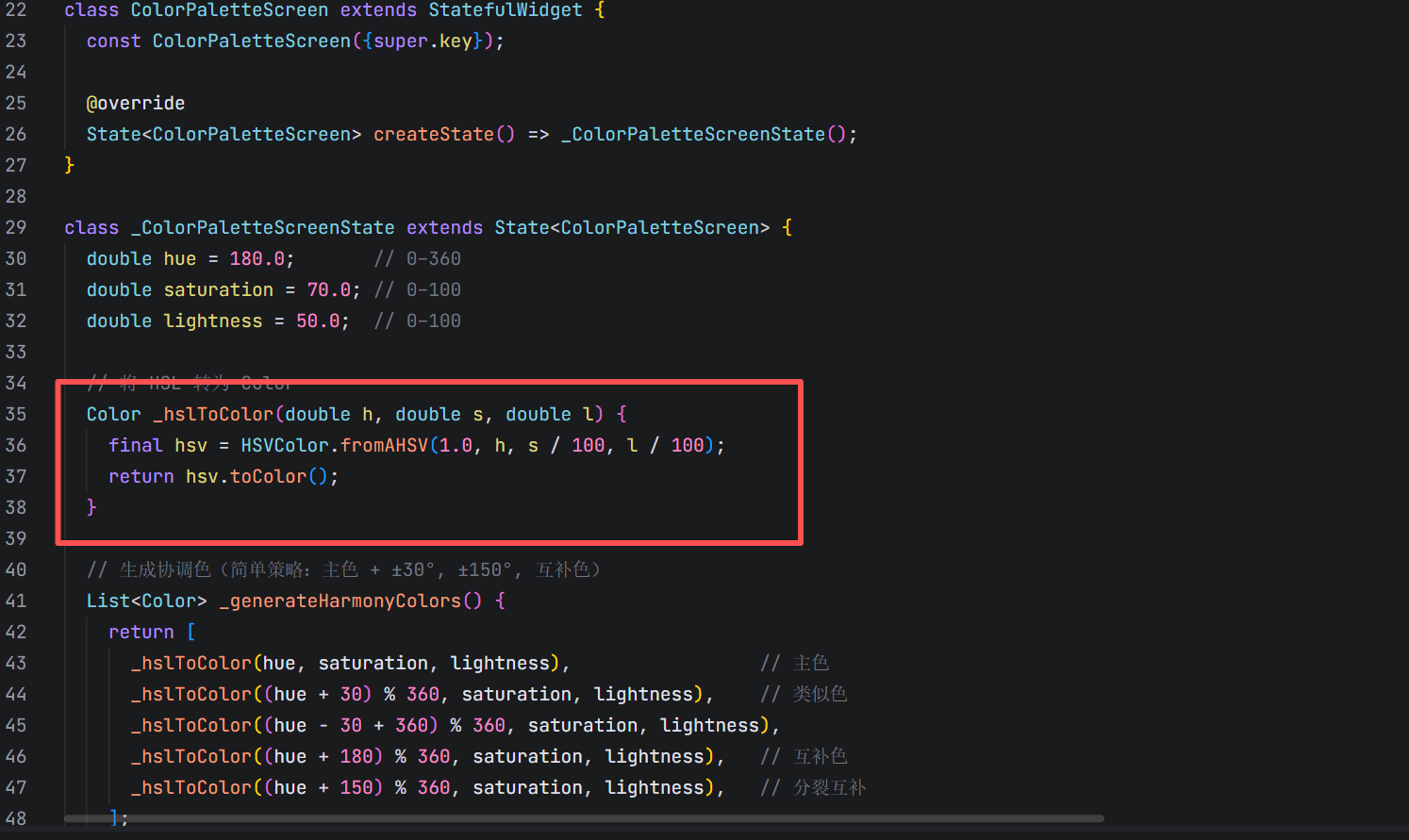Click line number 38 in the gutter
The image size is (1409, 840).
pos(16,507)
